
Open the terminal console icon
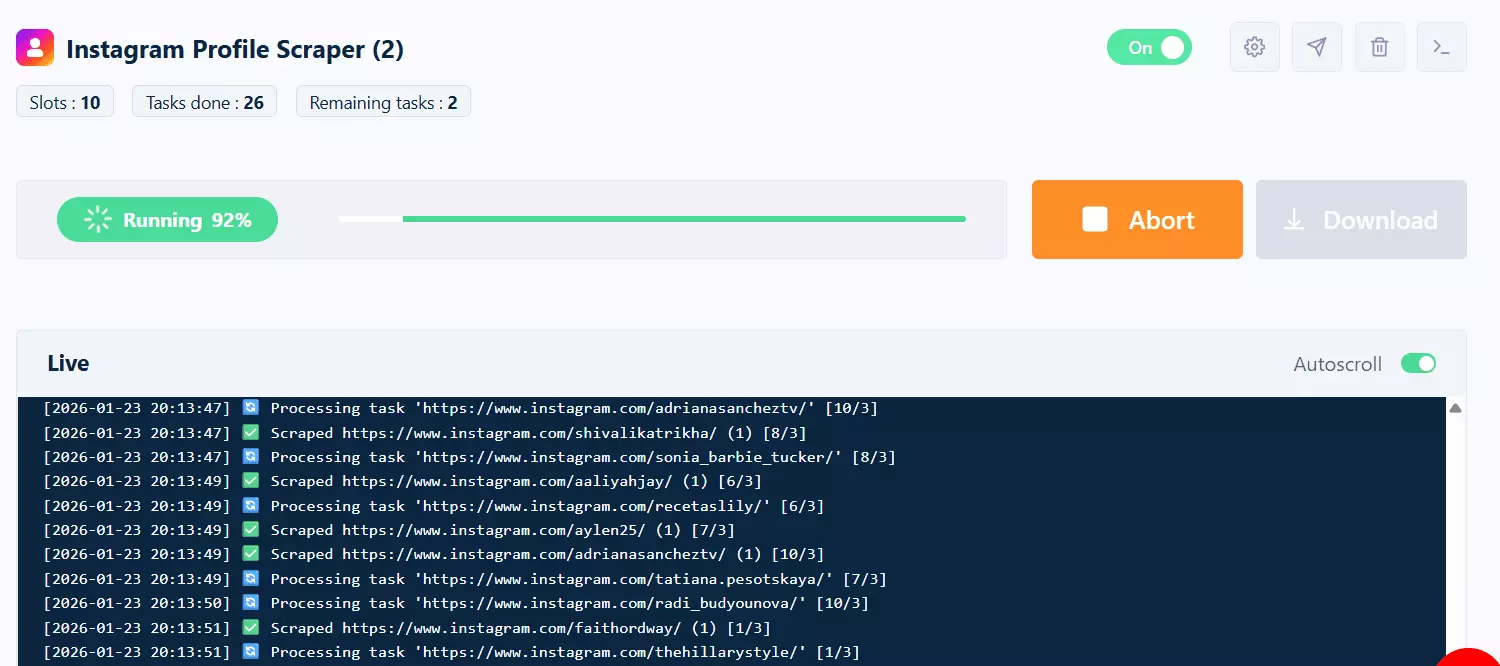tap(1441, 47)
